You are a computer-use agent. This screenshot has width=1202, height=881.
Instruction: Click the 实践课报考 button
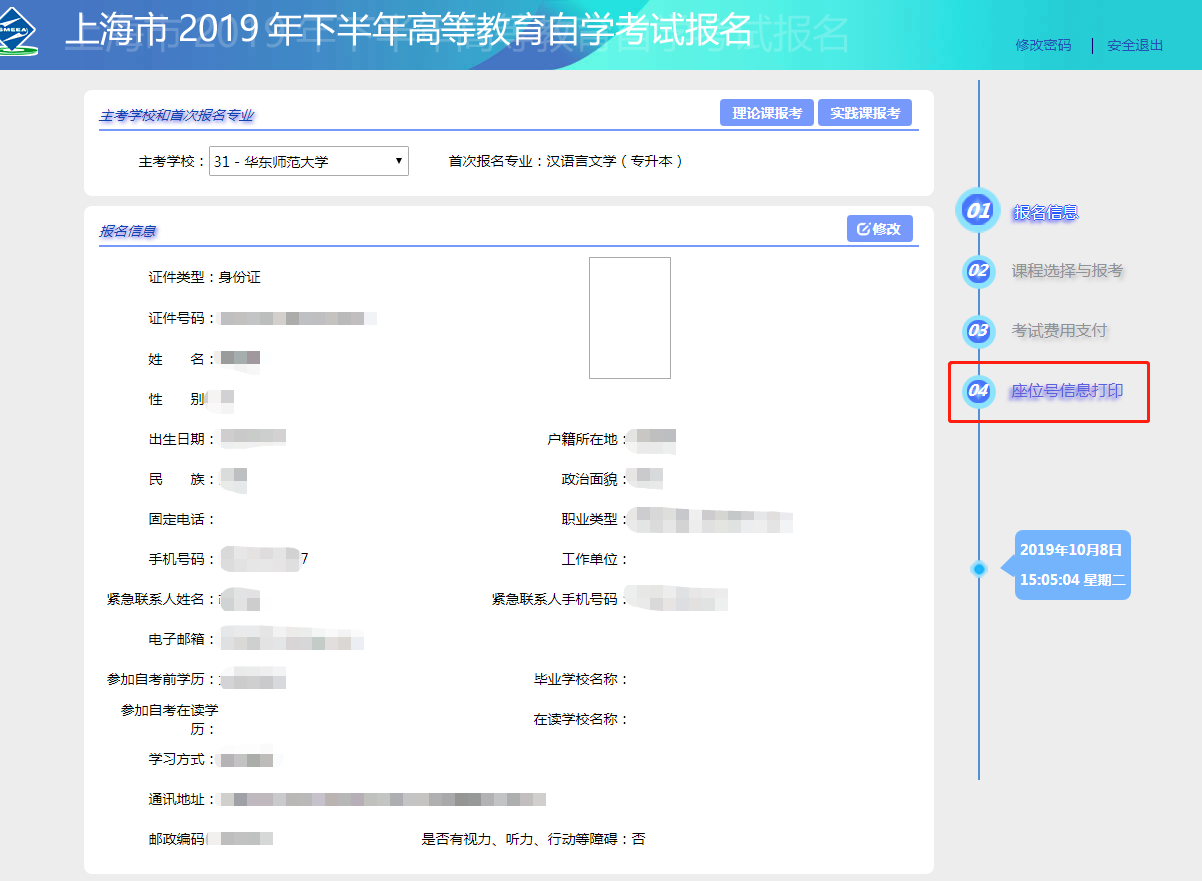click(x=864, y=112)
